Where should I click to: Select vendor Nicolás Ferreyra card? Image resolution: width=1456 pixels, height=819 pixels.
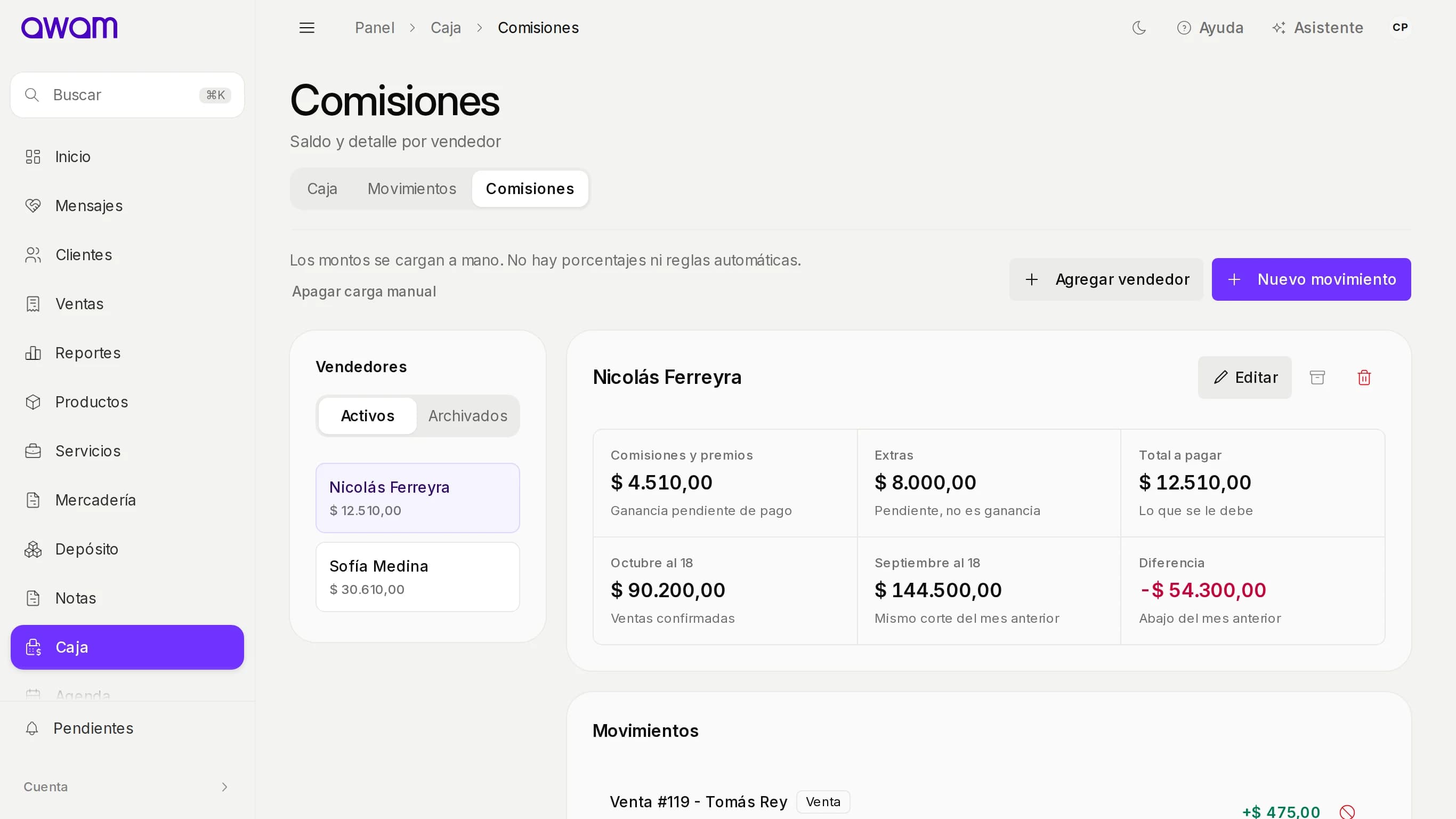(418, 499)
